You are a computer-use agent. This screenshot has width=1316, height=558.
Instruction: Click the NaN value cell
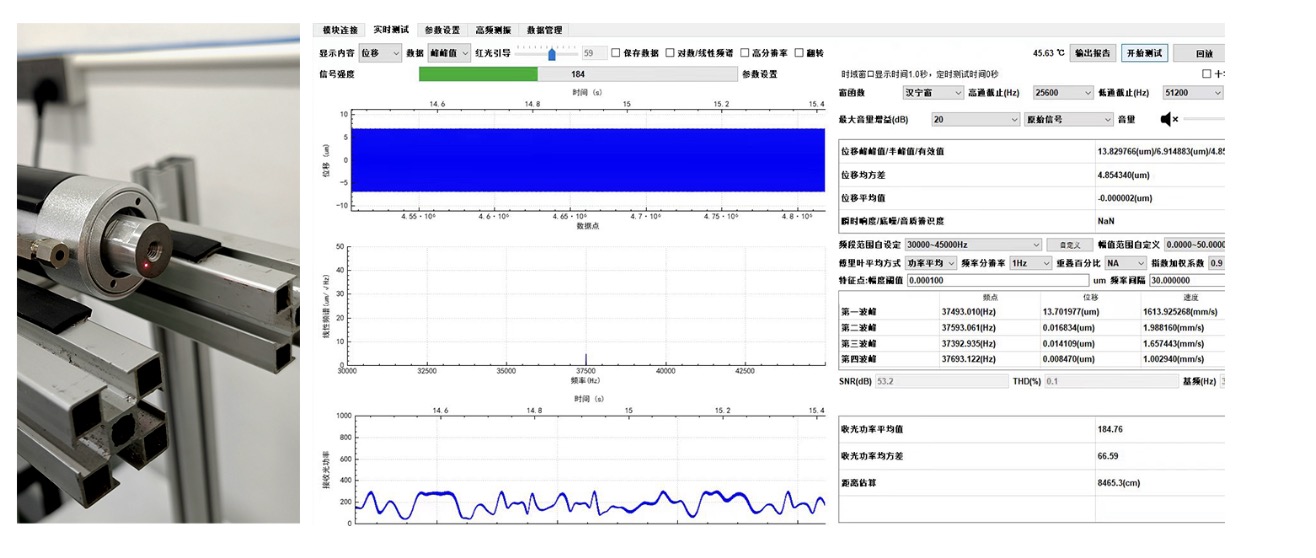1106,220
